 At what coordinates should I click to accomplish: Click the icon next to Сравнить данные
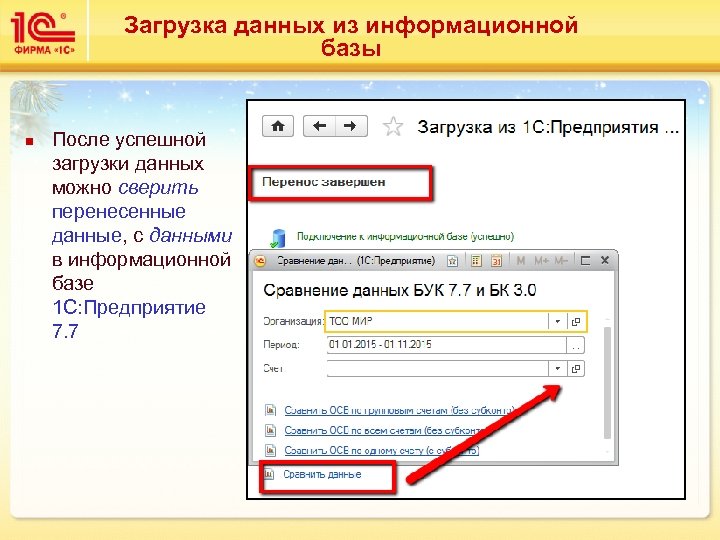270,473
